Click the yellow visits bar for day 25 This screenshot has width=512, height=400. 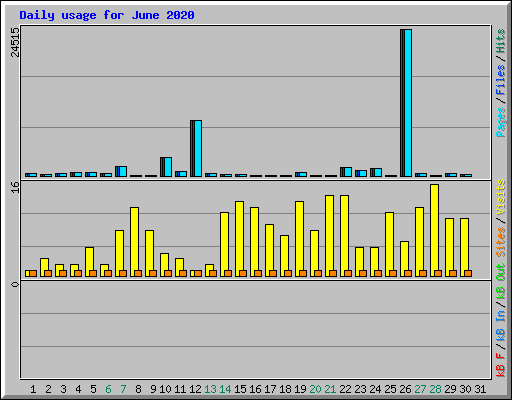point(389,244)
